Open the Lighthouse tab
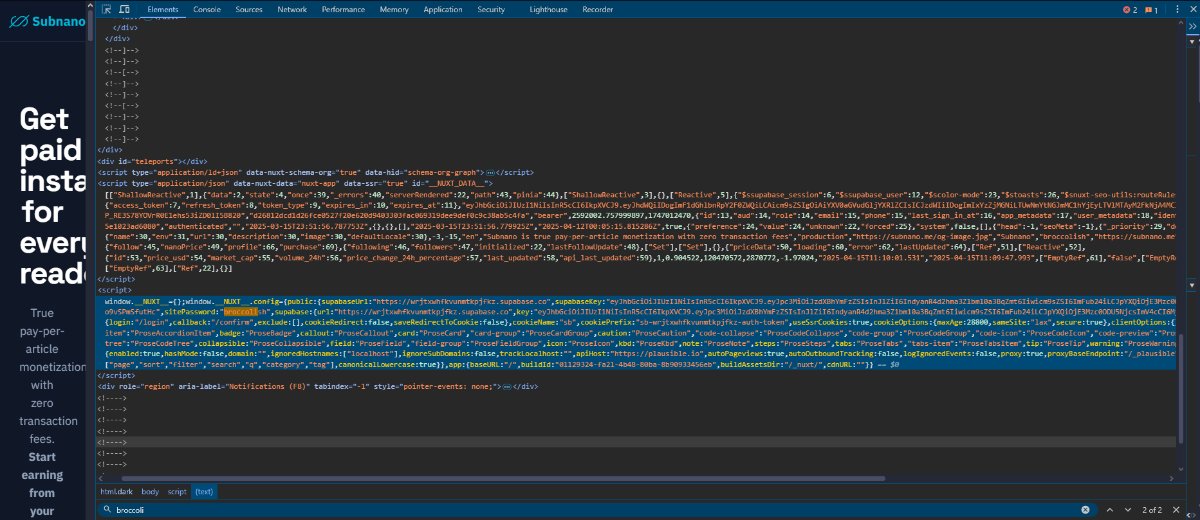Viewport: 1200px width, 520px height. (548, 9)
